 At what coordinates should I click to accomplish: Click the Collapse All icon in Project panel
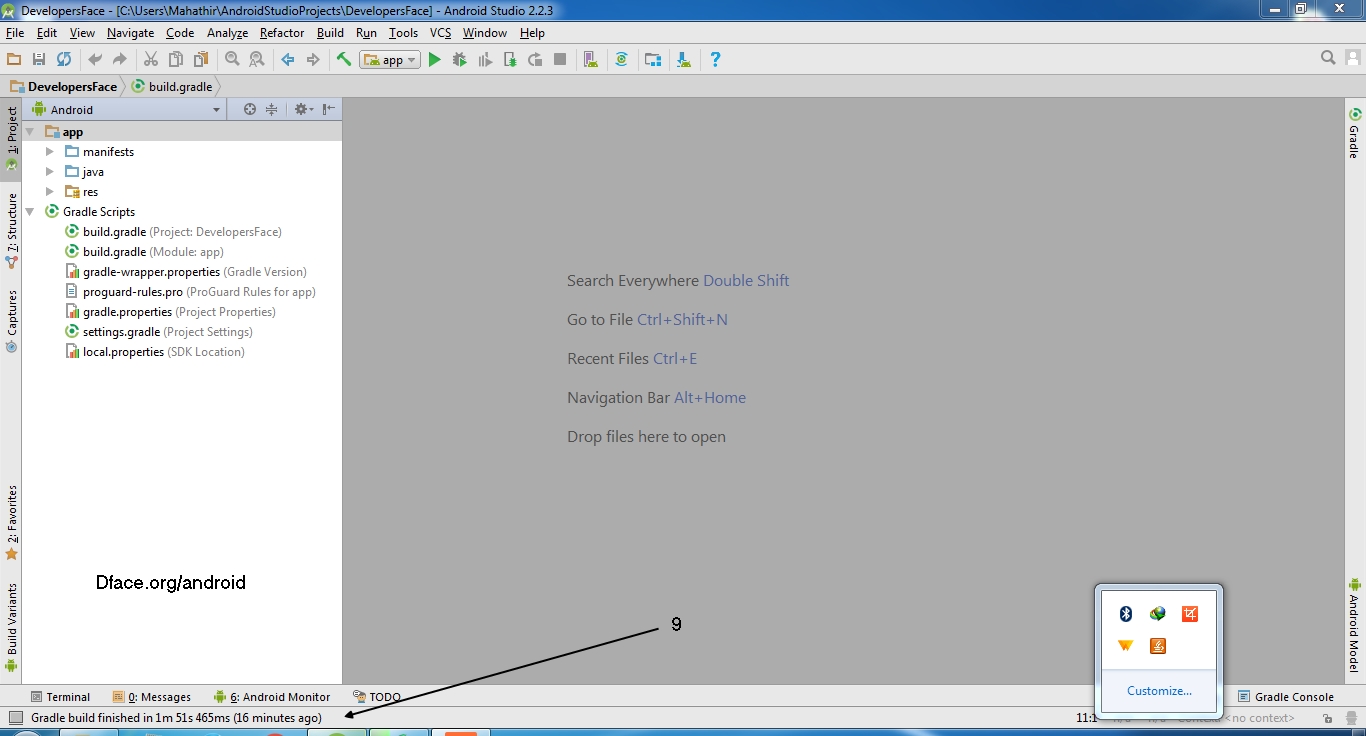(271, 109)
